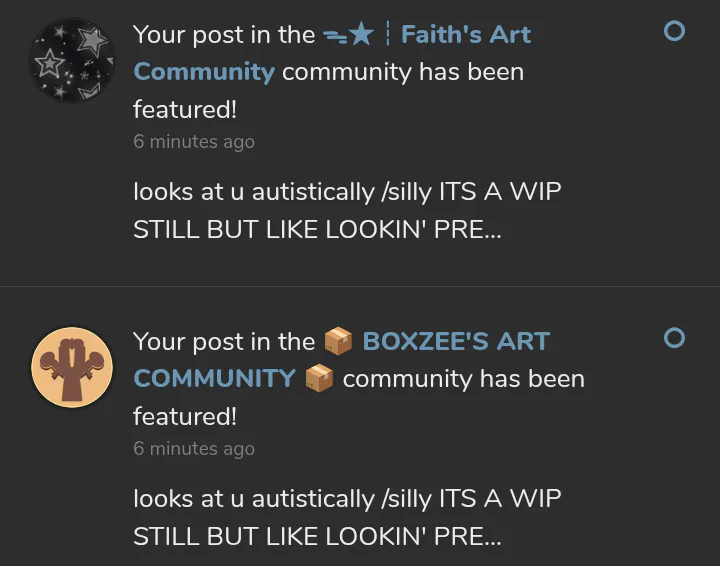The height and width of the screenshot is (566, 720).
Task: Click the box emoji before BOXZEE'S ART
Action: pyautogui.click(x=338, y=341)
